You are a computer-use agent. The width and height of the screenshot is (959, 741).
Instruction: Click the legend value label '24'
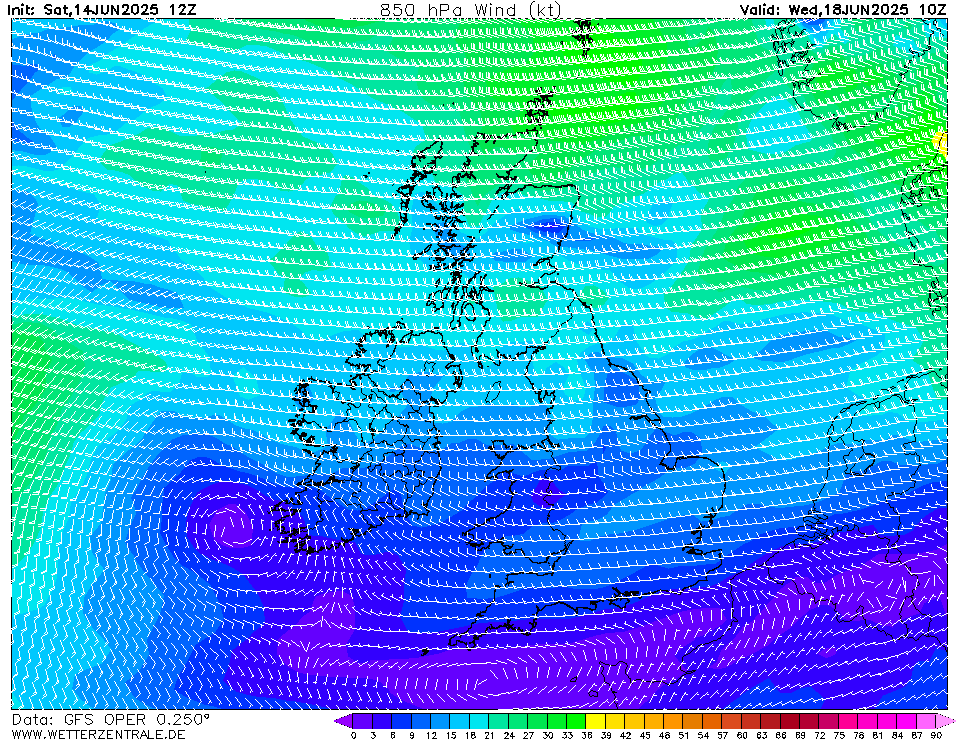click(509, 735)
